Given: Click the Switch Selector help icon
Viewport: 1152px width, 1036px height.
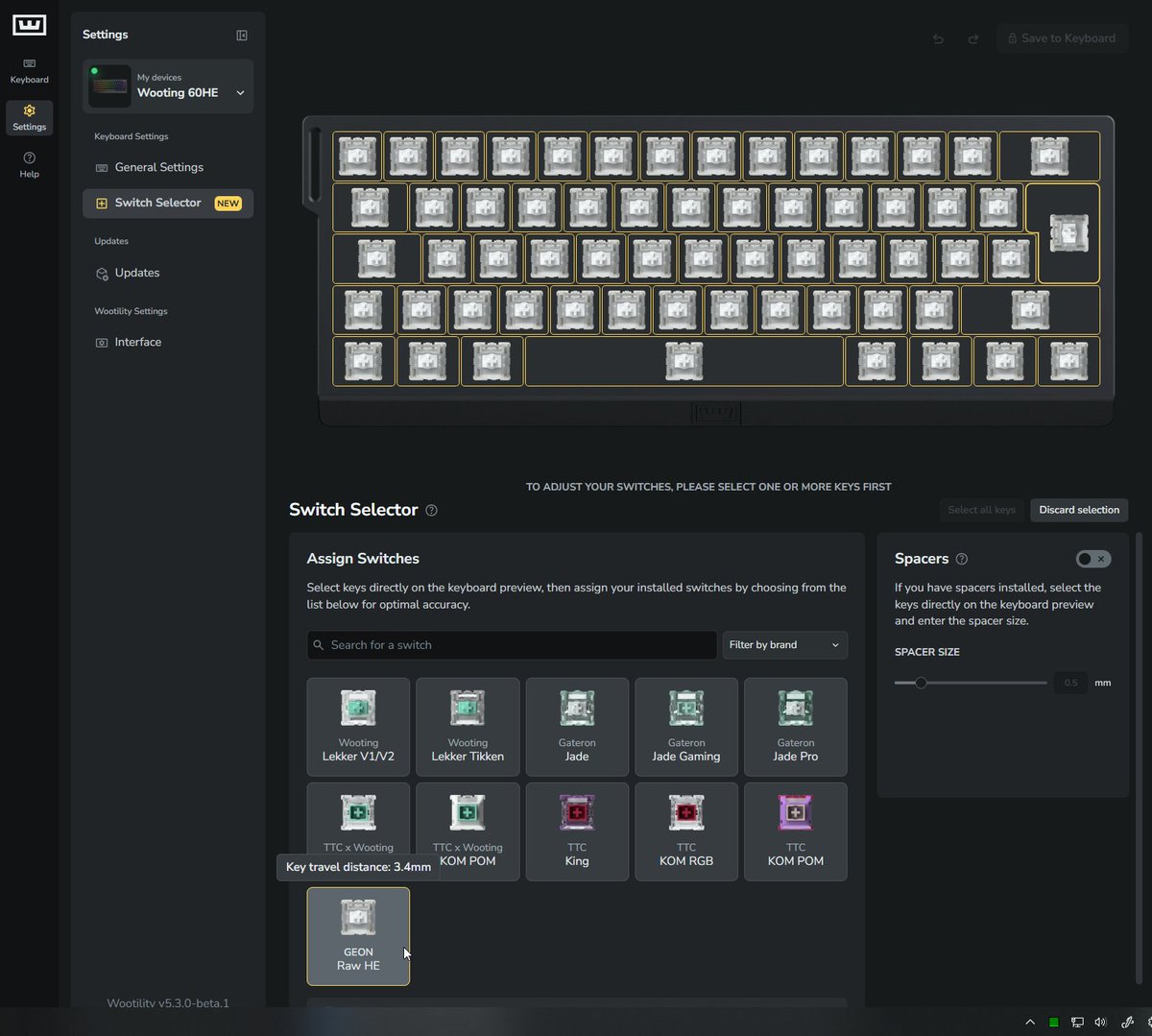Looking at the screenshot, I should (431, 511).
